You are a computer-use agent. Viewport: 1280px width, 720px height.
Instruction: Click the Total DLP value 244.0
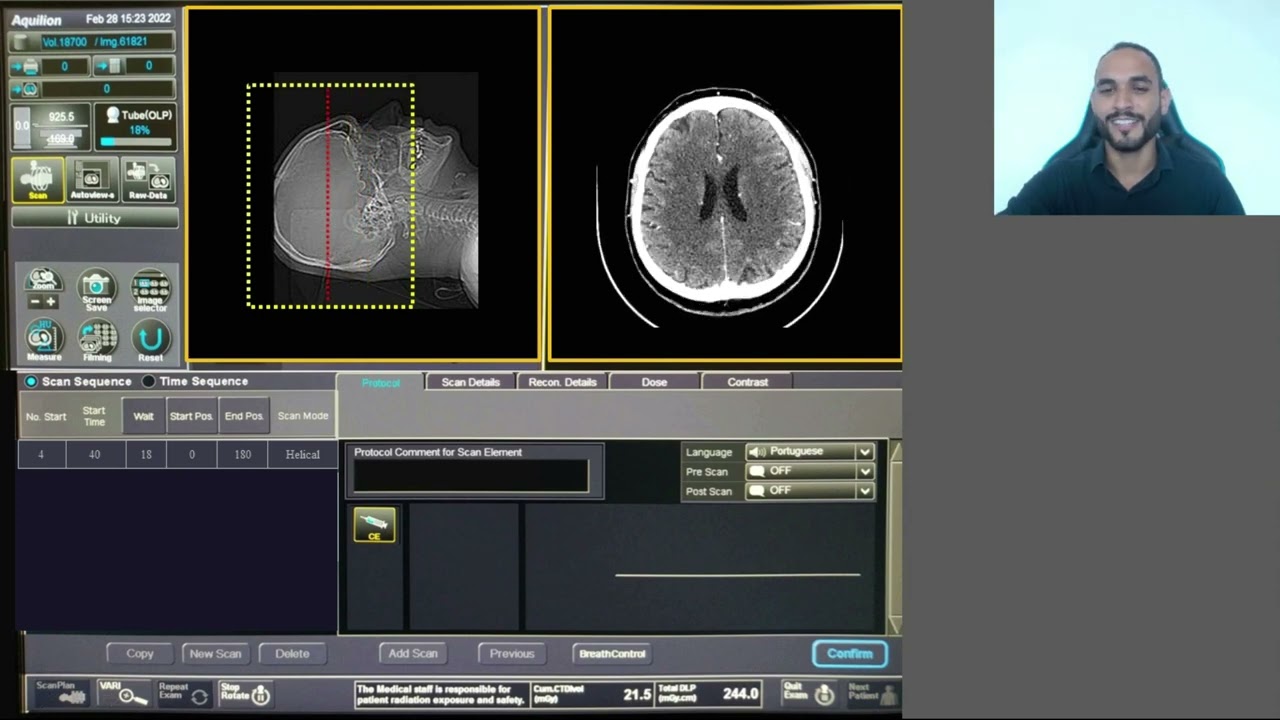click(x=740, y=694)
